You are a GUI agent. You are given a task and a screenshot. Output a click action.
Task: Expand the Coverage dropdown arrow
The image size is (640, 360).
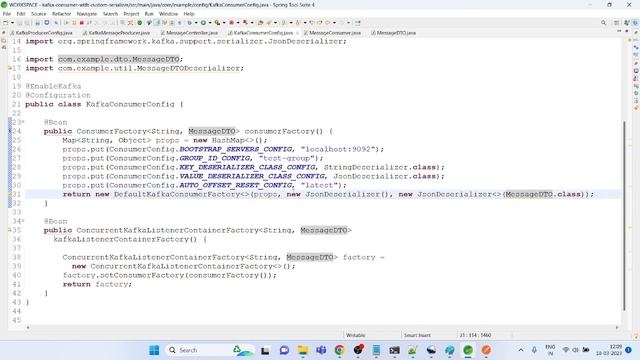(x=224, y=23)
